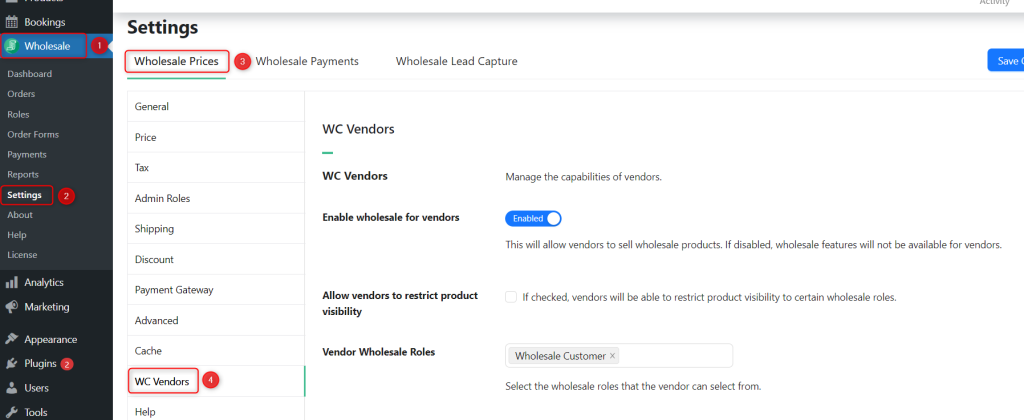Open Help section in settings list
1024x420 pixels.
click(216, 412)
